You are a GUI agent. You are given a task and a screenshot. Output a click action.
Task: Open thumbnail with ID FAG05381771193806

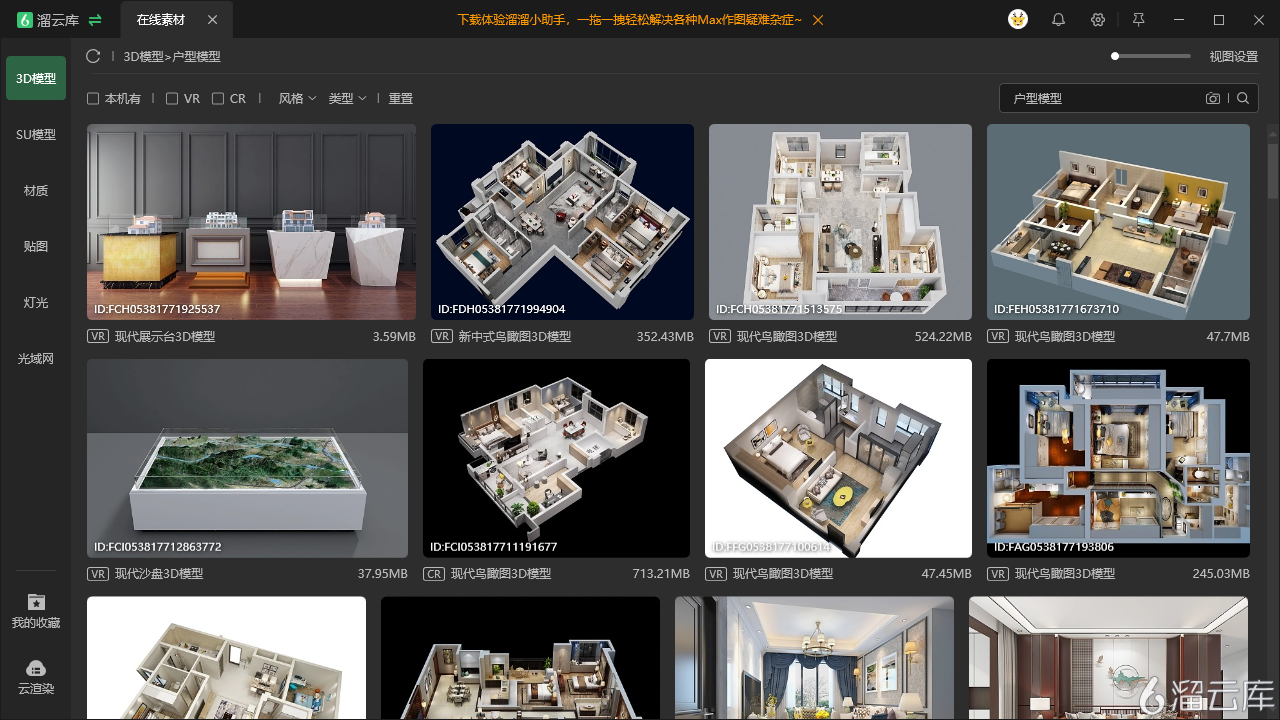(x=1118, y=458)
